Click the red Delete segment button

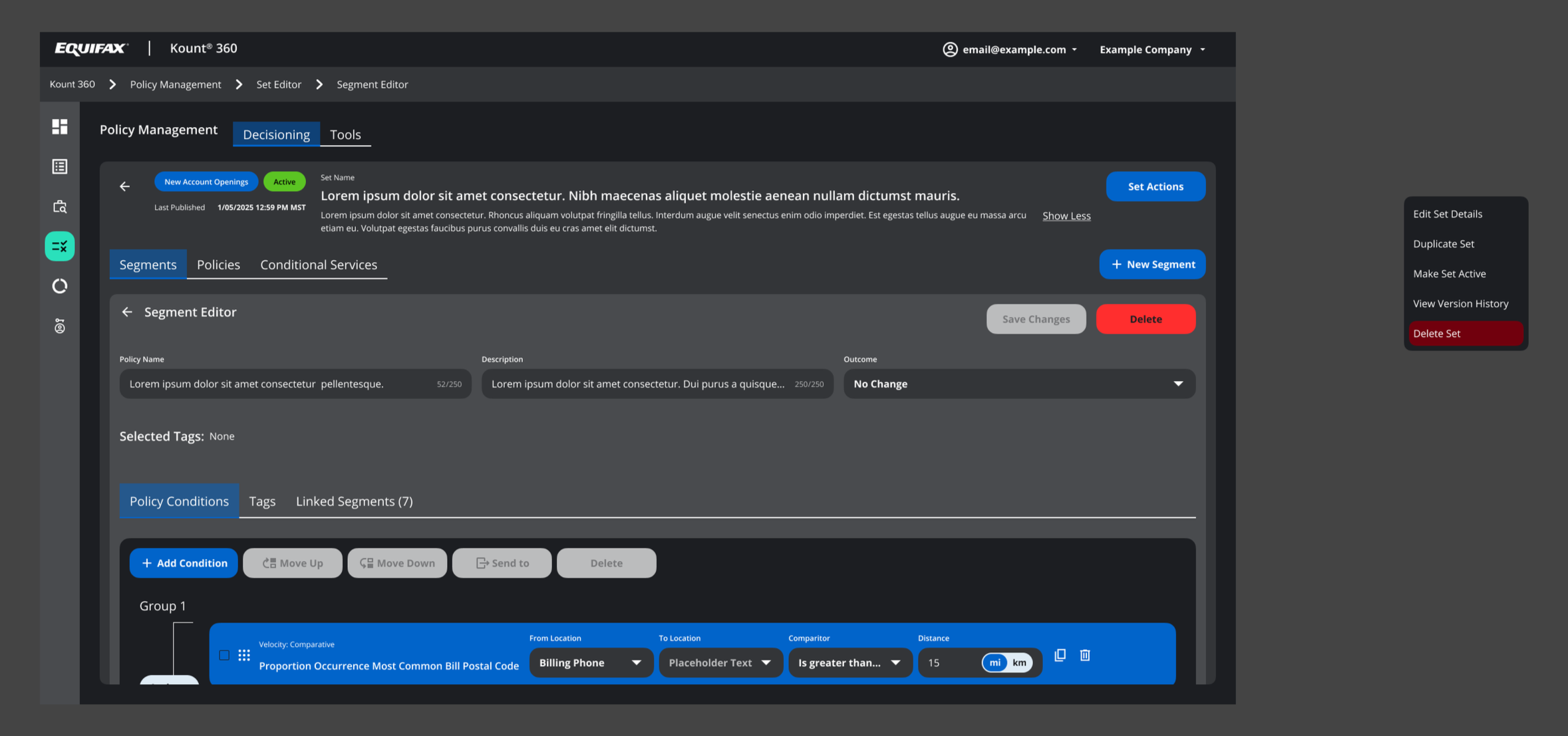point(1146,319)
